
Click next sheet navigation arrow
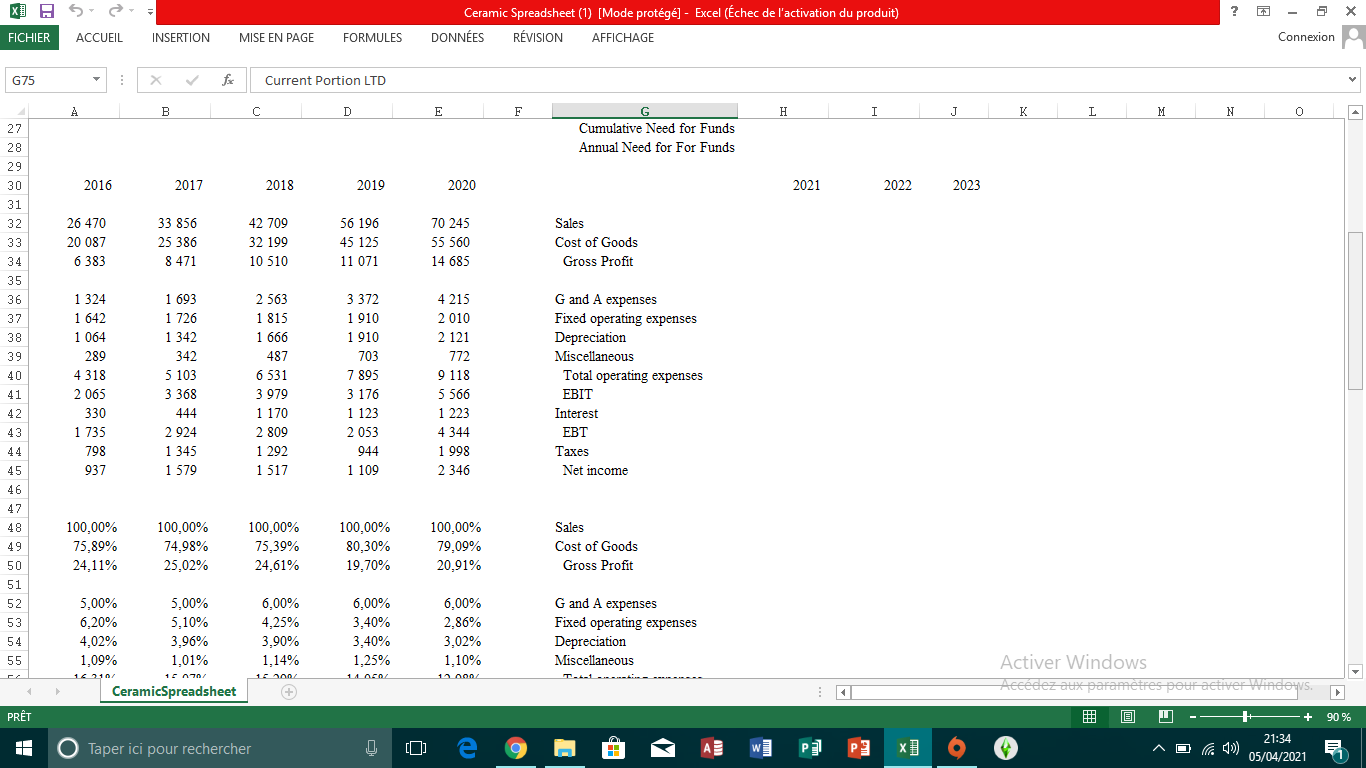(58, 691)
